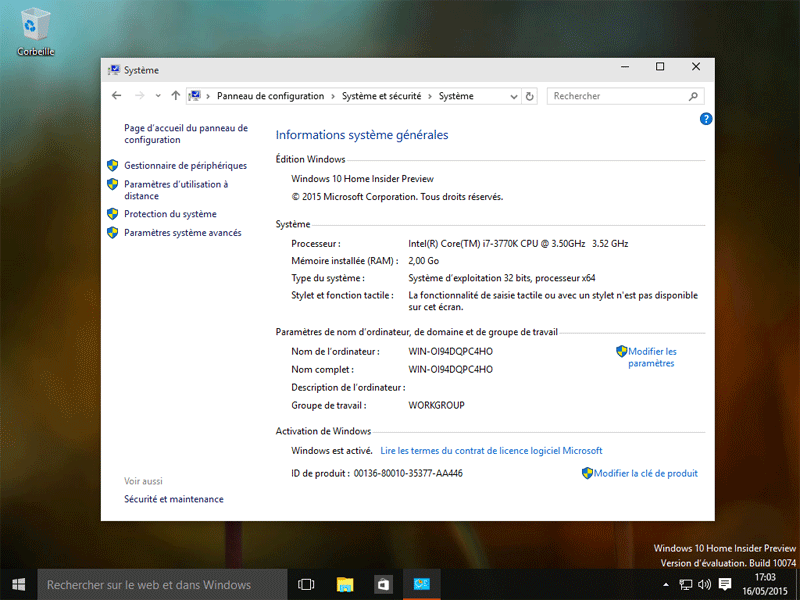Expand the address bar history dropdown
Screen dimensions: 800x600
coord(514,96)
